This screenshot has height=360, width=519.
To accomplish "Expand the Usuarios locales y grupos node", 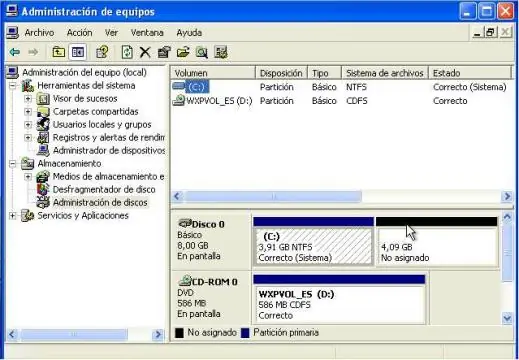I will pyautogui.click(x=28, y=125).
